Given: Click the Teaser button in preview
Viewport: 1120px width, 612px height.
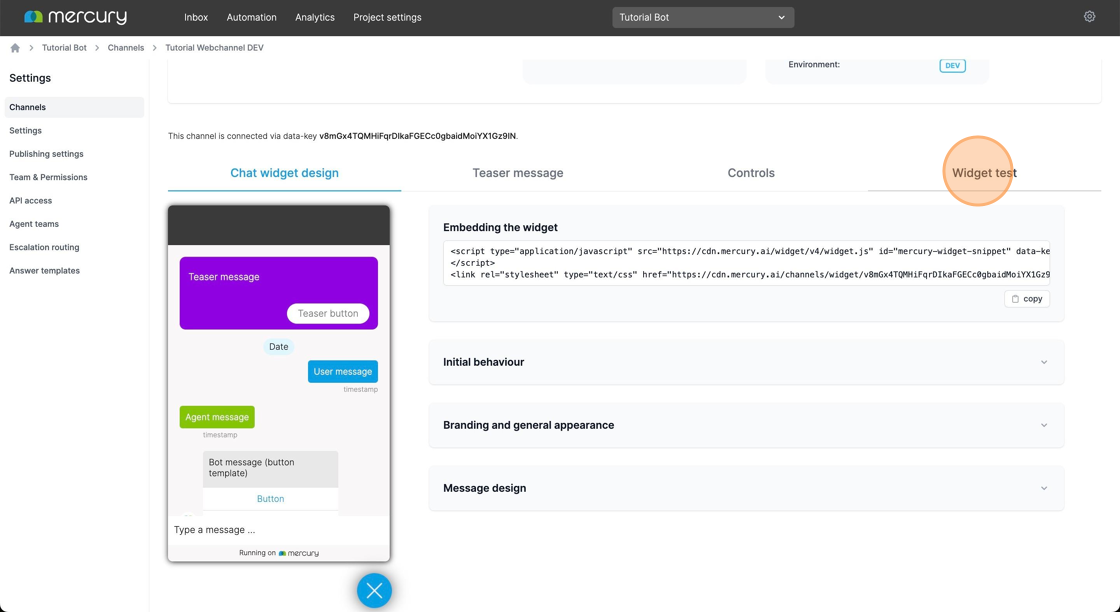Looking at the screenshot, I should click(x=328, y=313).
